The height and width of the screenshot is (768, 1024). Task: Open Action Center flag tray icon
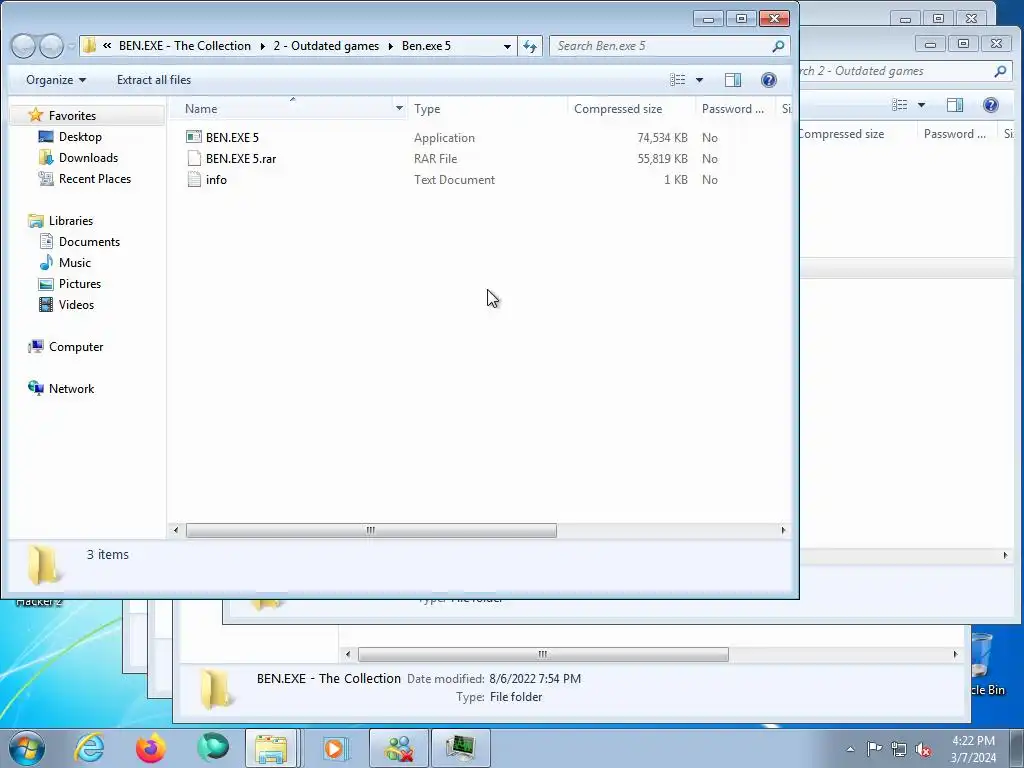coord(874,749)
